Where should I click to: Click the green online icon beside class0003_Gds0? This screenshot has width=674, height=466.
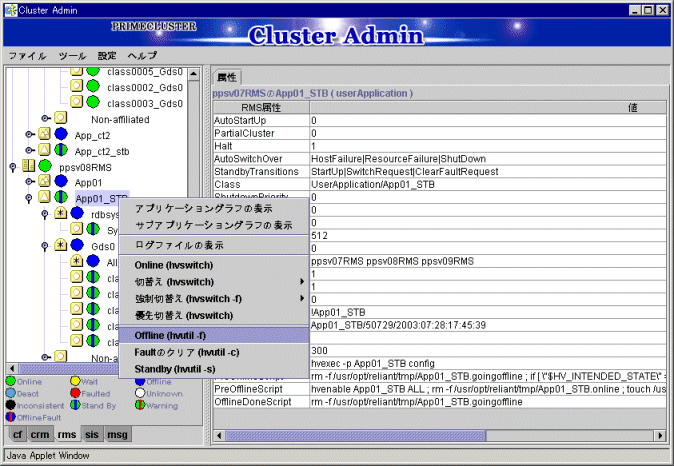click(x=93, y=102)
